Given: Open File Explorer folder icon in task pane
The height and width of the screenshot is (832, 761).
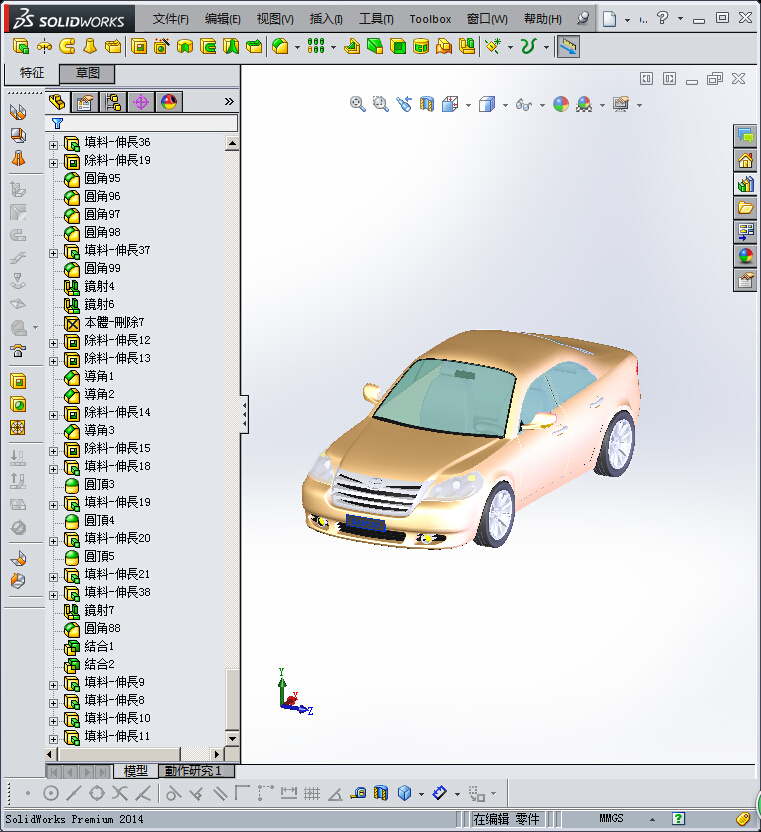Looking at the screenshot, I should pyautogui.click(x=745, y=207).
